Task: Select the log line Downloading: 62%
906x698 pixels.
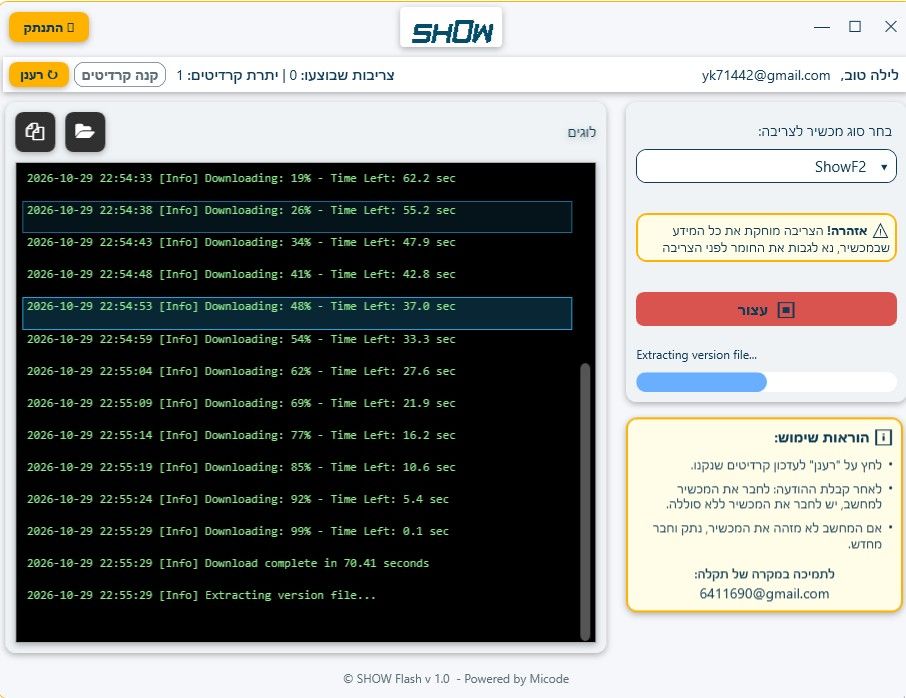Action: (241, 371)
